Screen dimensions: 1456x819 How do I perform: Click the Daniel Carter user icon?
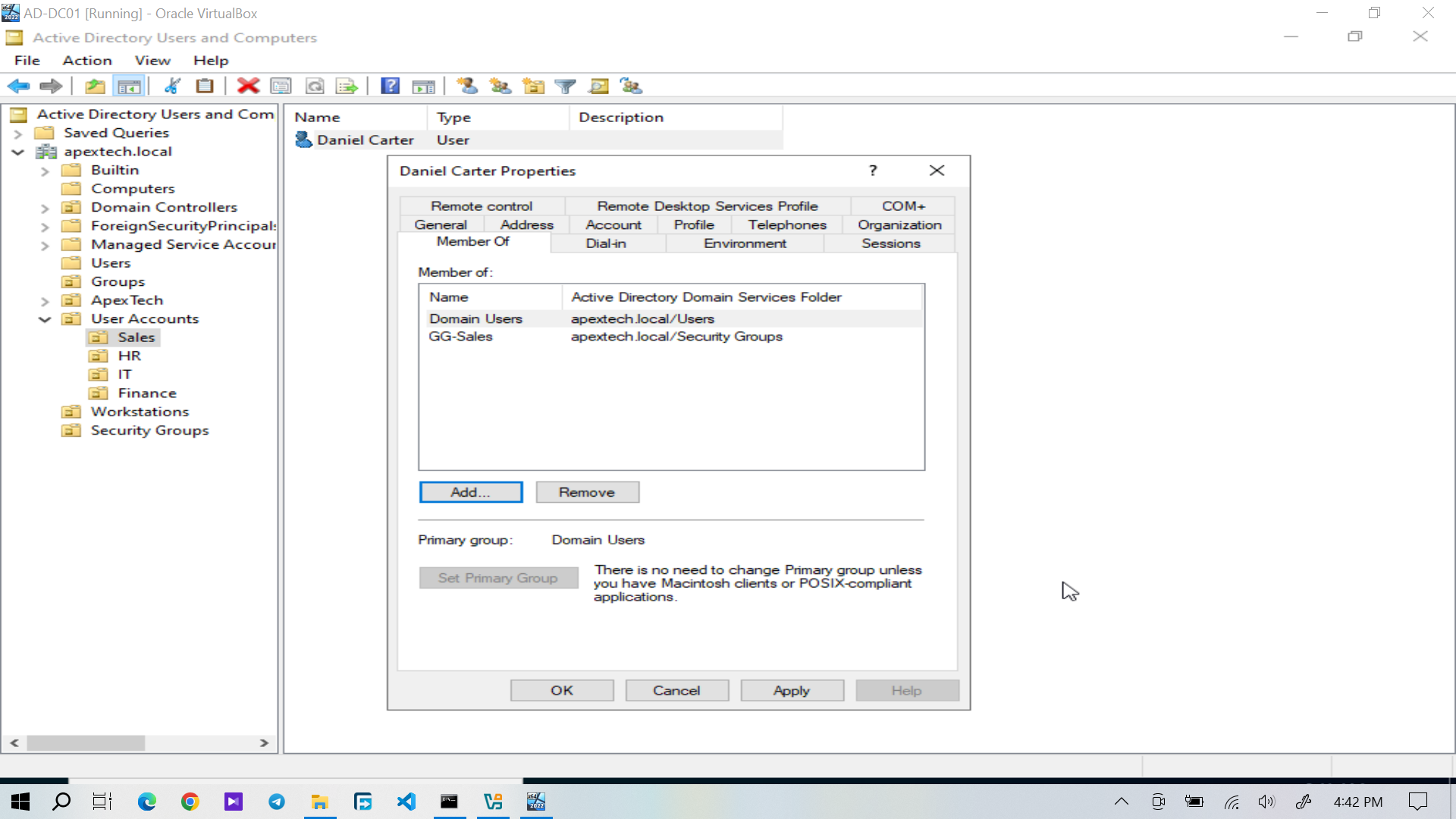[x=303, y=140]
